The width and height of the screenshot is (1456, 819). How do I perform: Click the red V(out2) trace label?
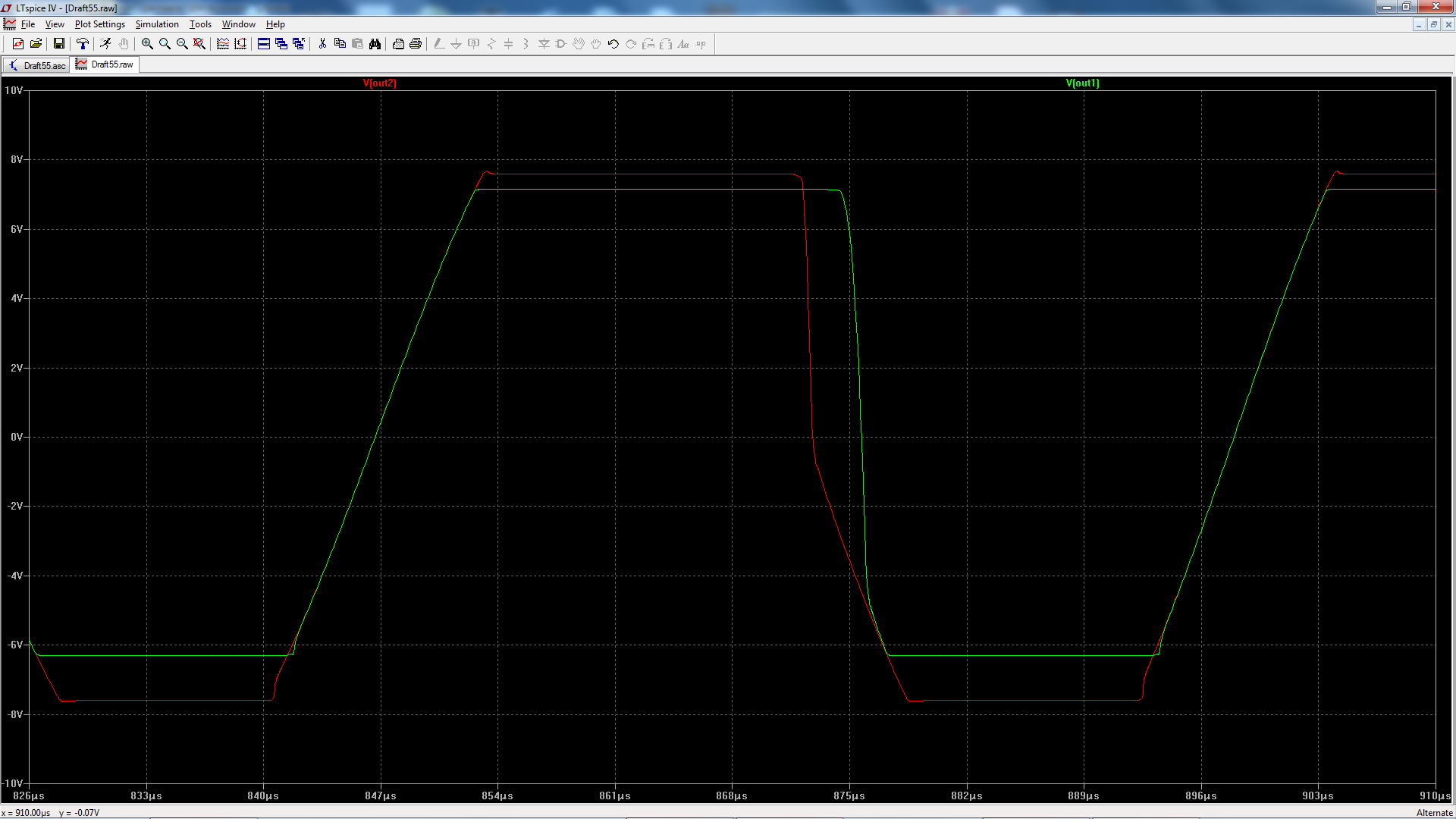pos(379,83)
